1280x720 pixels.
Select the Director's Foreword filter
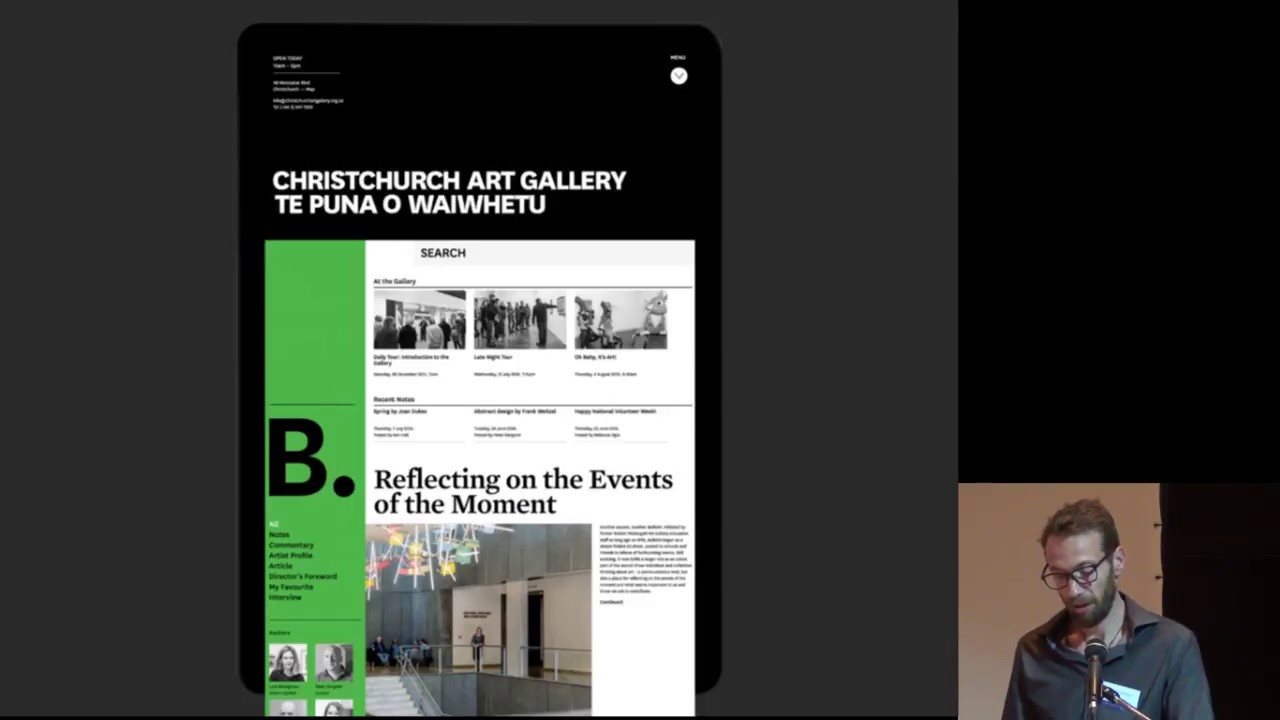(x=303, y=576)
